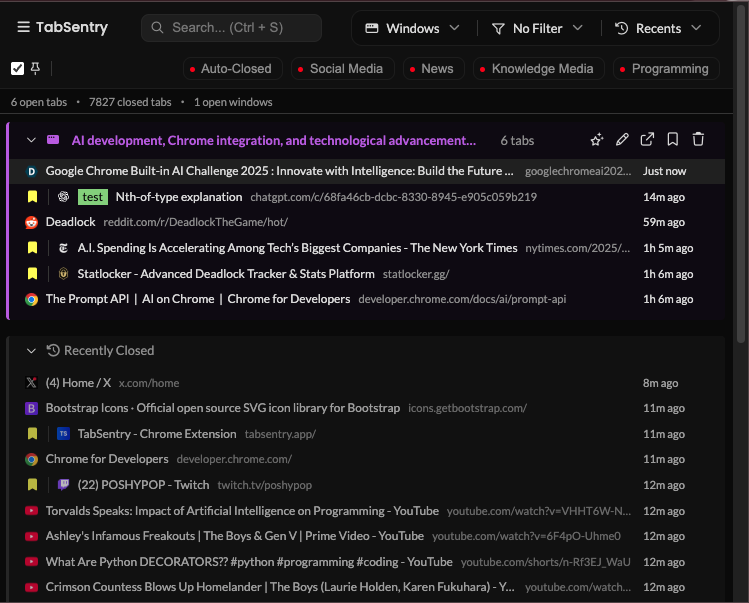Click the AI development window group title
This screenshot has width=749, height=603.
[x=274, y=140]
